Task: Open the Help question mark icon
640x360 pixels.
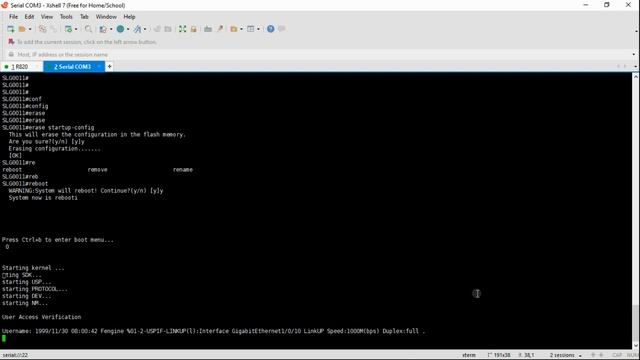Action: coord(270,29)
